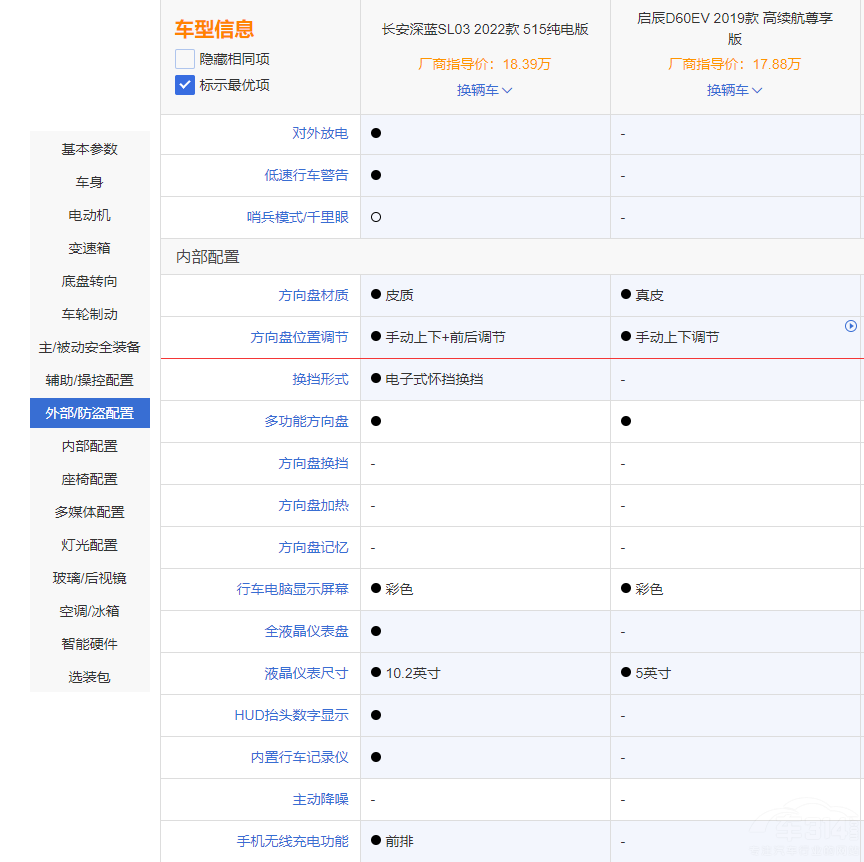
Task: Open the 选装包 section
Action: click(89, 677)
